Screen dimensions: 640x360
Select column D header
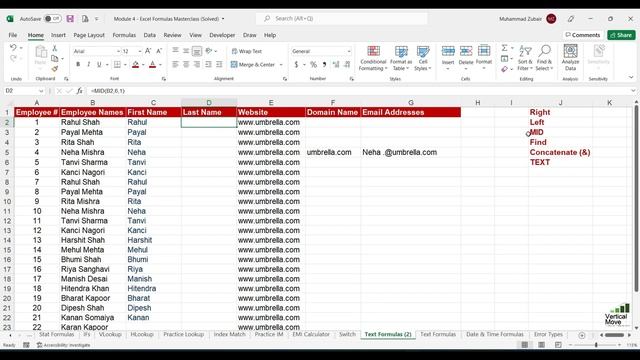coord(209,102)
